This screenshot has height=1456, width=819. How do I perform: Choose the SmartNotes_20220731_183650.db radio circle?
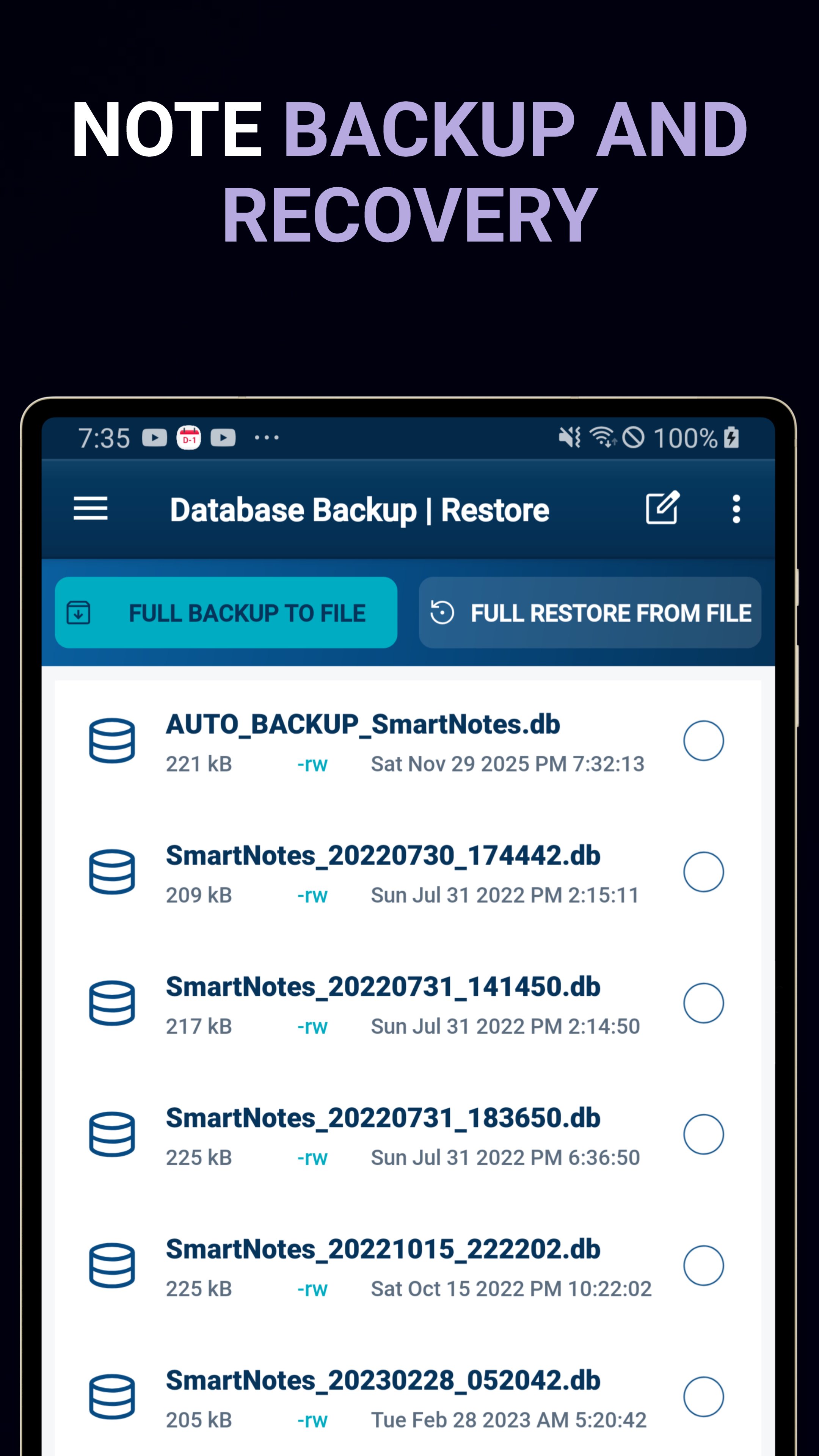[x=703, y=1134]
